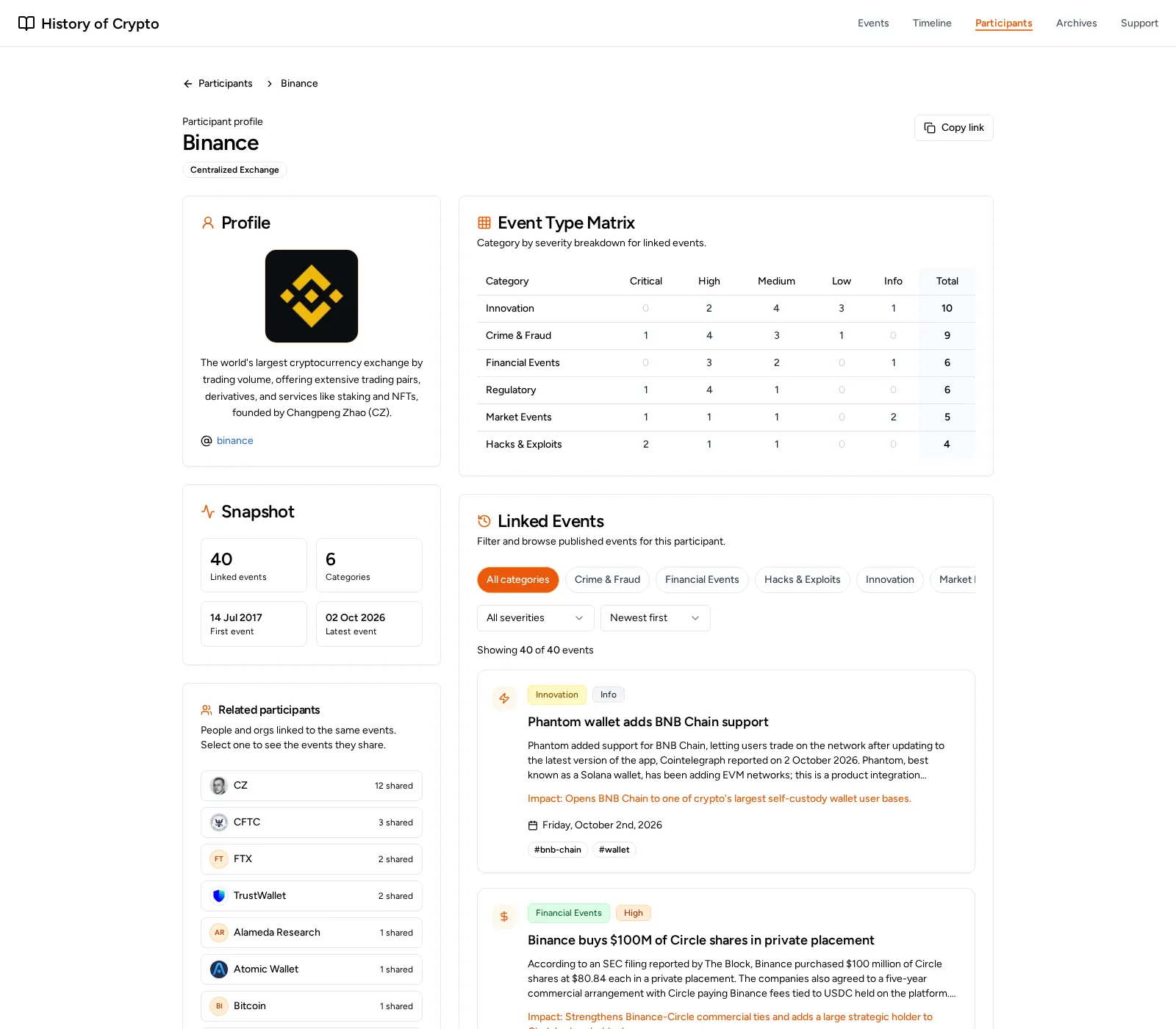1176x1029 pixels.
Task: Select CZ related participant row
Action: pos(312,786)
